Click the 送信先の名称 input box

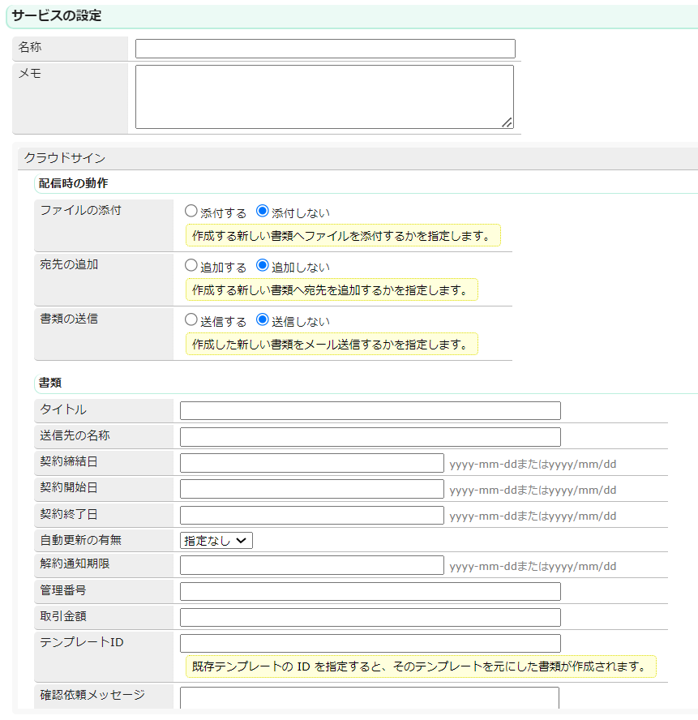coord(370,436)
